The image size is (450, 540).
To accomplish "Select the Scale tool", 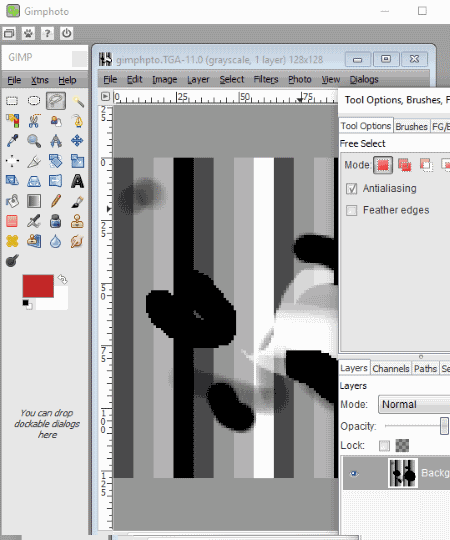I will (77, 161).
